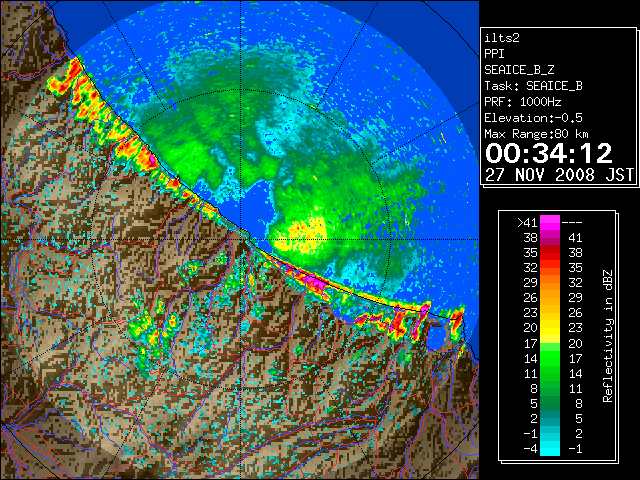Click the "ilts2" radar name label

[x=502, y=38]
